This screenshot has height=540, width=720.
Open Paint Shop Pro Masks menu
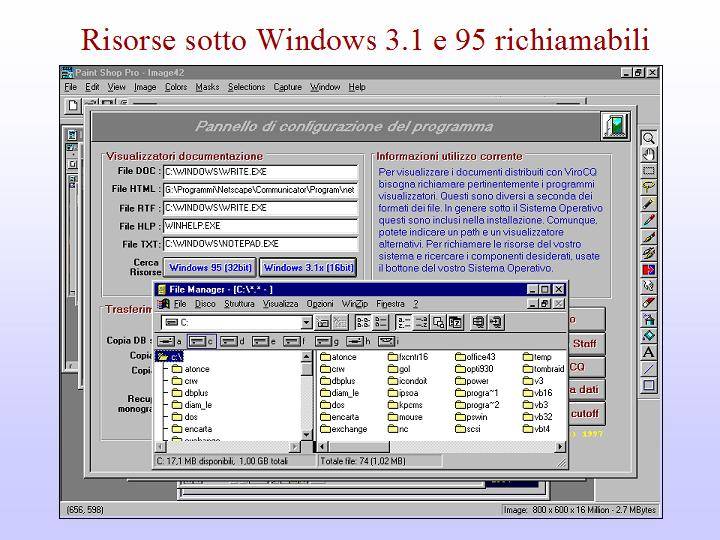click(207, 87)
